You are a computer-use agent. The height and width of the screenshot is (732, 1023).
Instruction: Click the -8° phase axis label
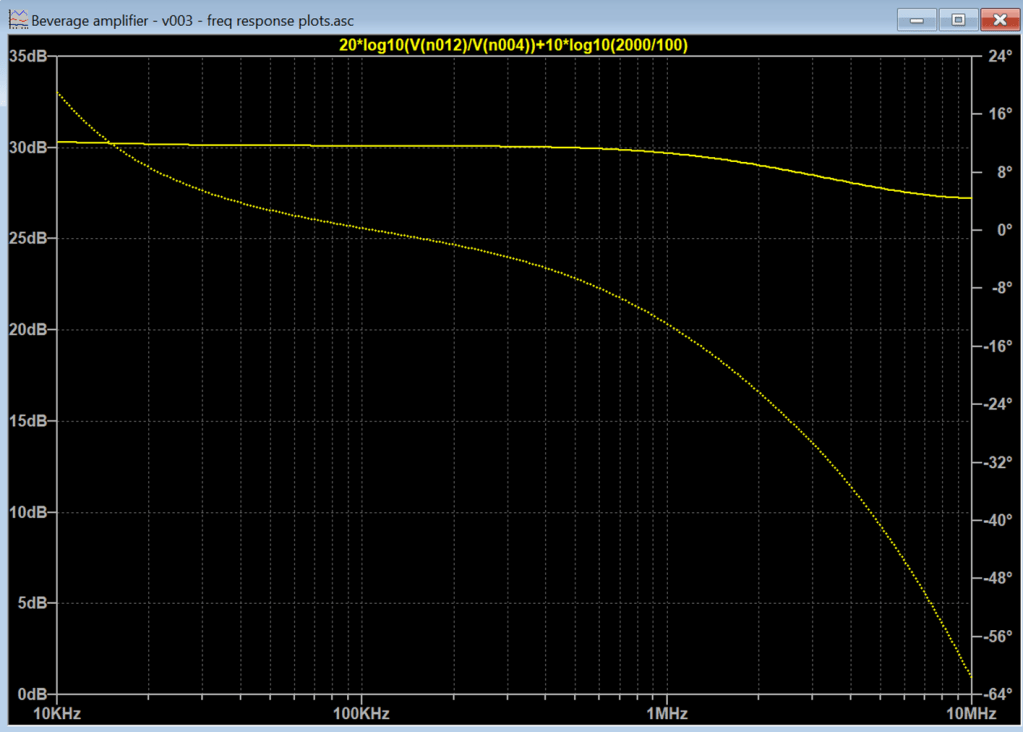[1001, 288]
